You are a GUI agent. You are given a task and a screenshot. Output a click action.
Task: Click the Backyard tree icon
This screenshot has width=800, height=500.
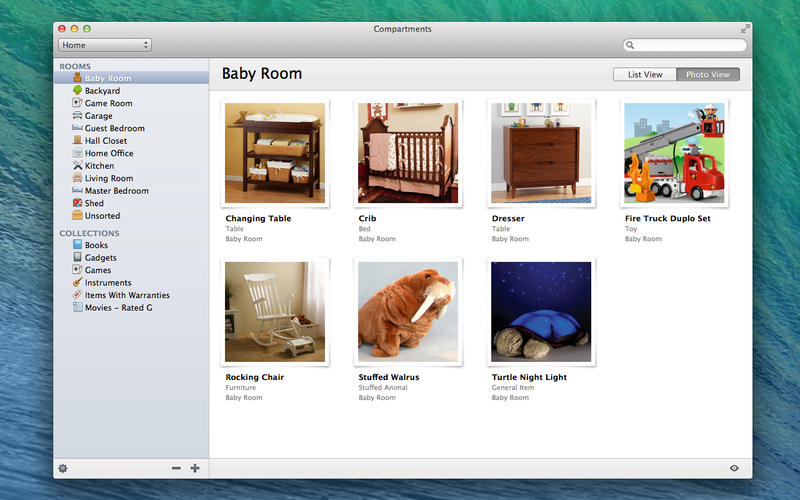click(x=78, y=90)
